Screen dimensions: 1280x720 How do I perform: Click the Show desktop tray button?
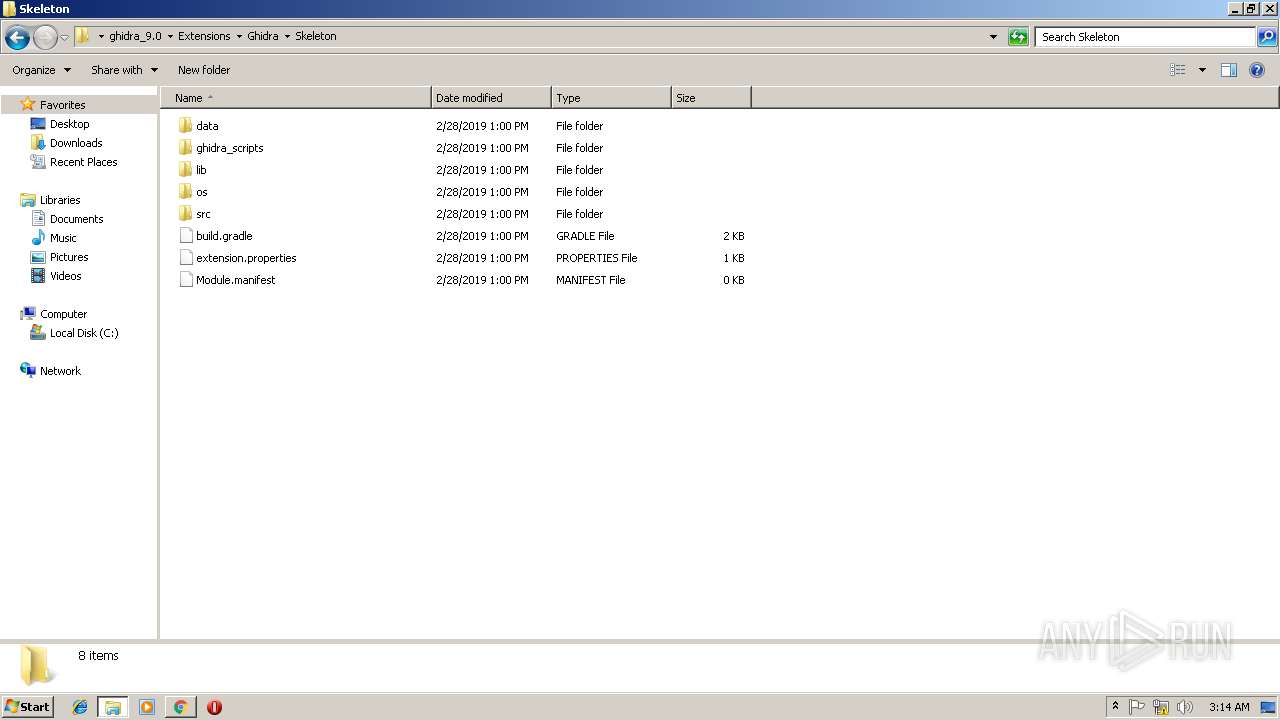coord(1267,707)
